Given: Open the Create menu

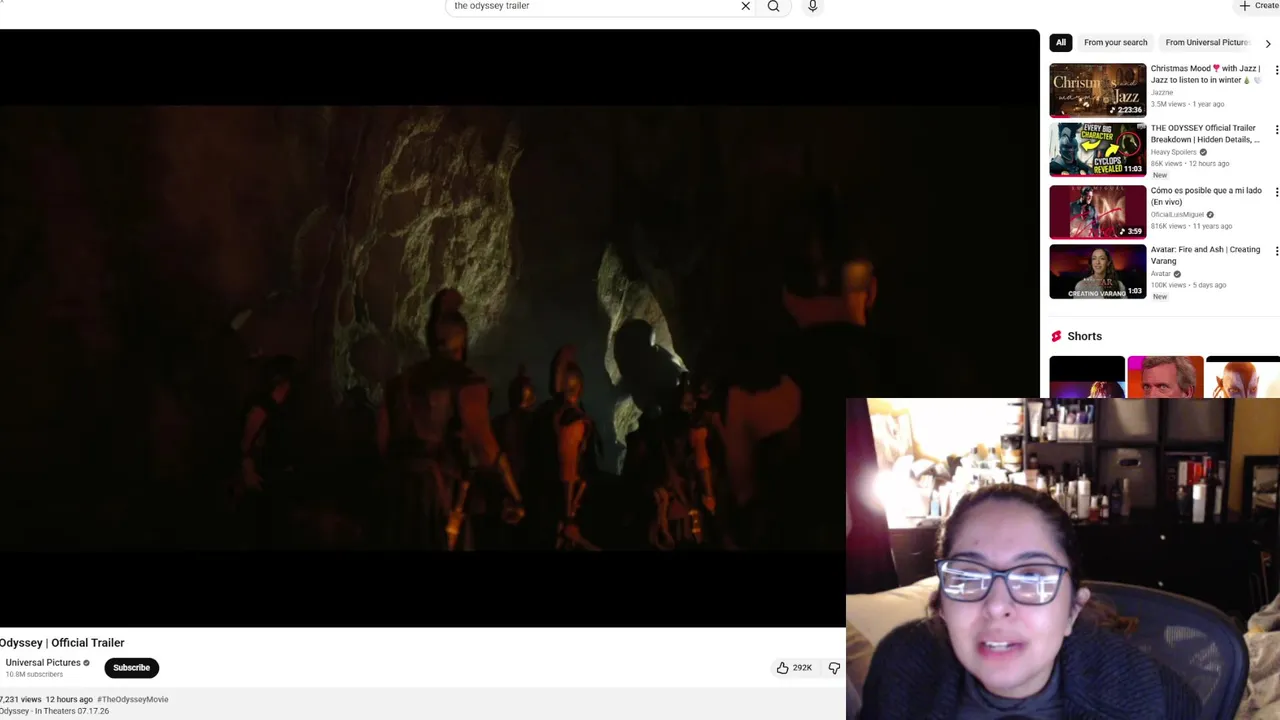Looking at the screenshot, I should (x=1258, y=6).
